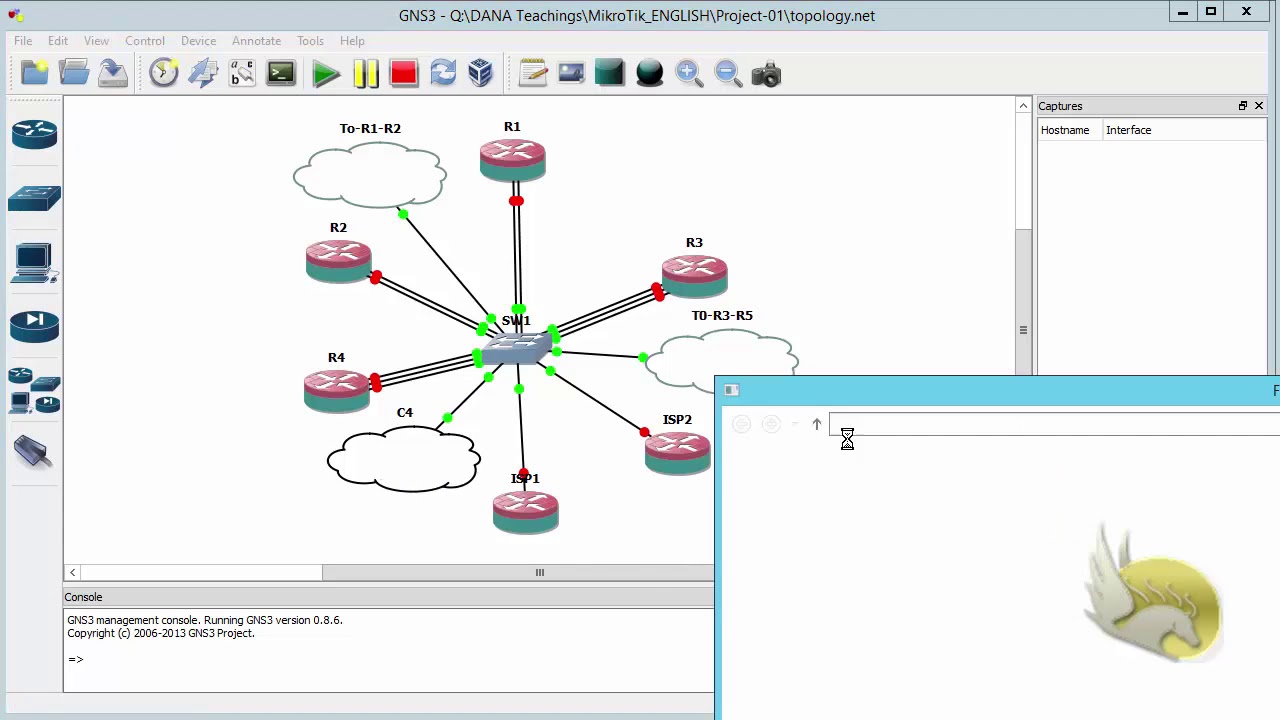Open the View menu

coord(96,41)
